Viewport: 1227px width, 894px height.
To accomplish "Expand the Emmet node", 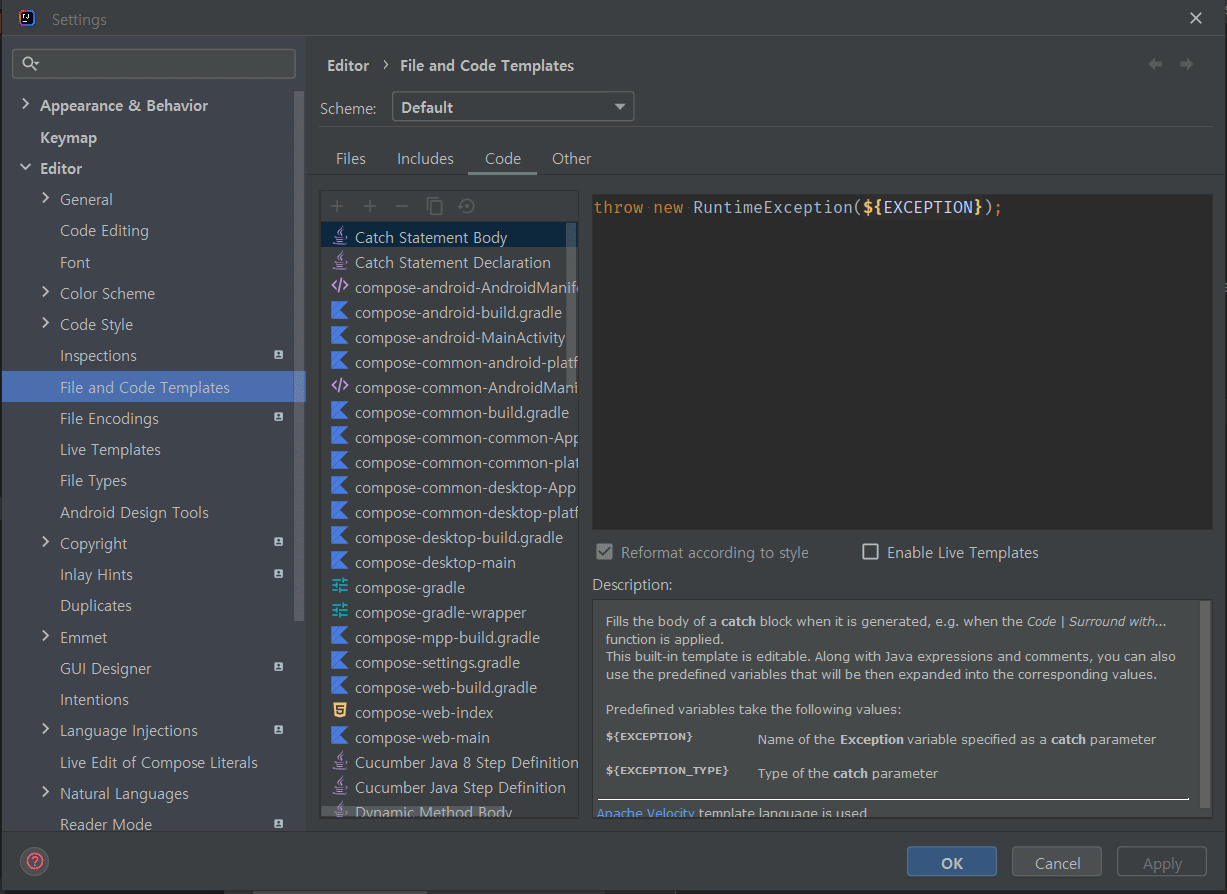I will pos(46,637).
